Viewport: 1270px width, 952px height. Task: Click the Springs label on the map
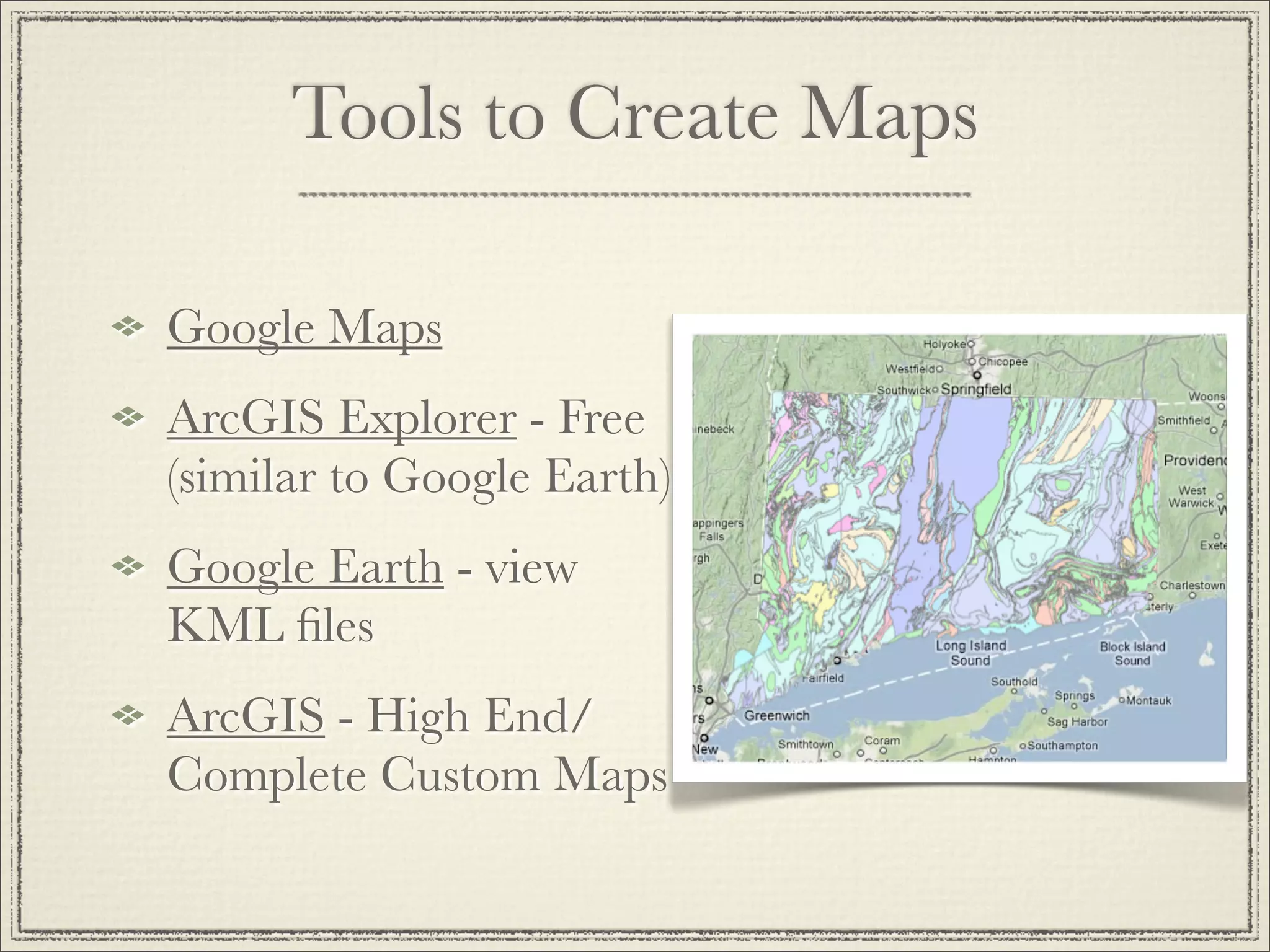1075,695
